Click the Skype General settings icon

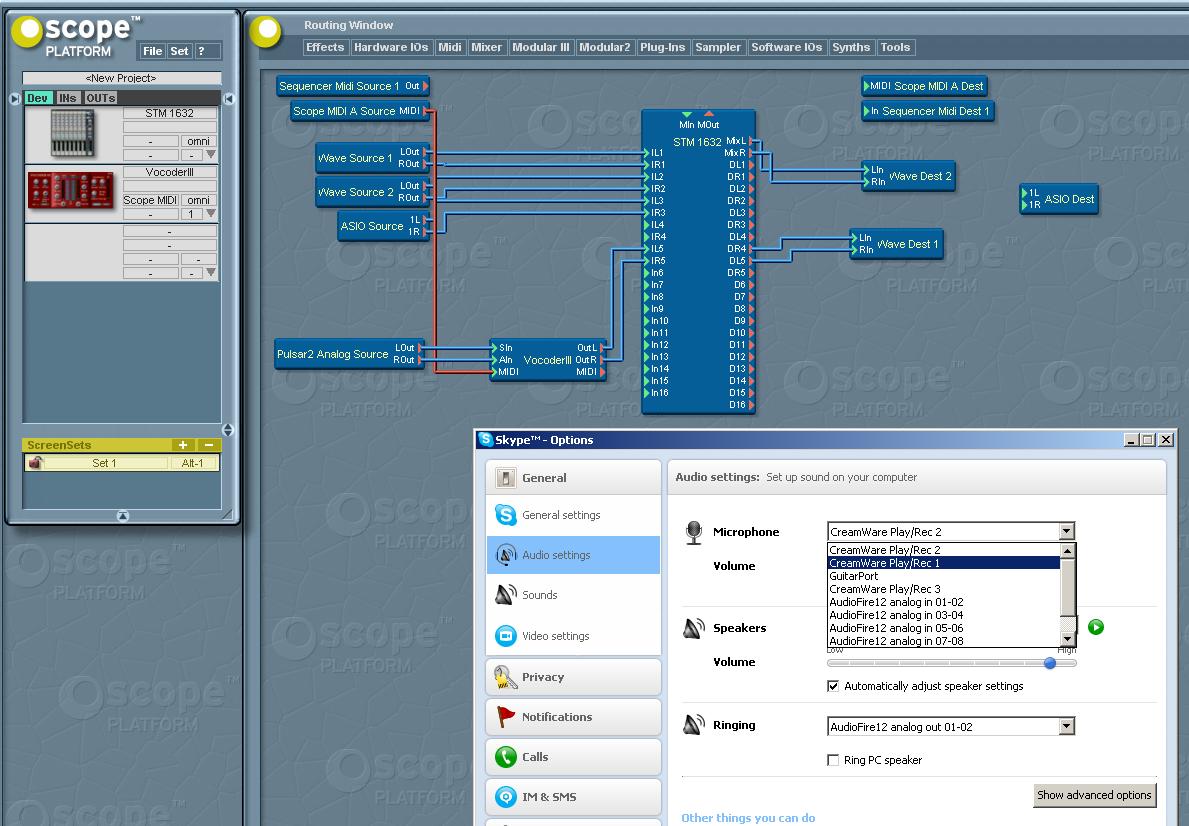coord(505,514)
